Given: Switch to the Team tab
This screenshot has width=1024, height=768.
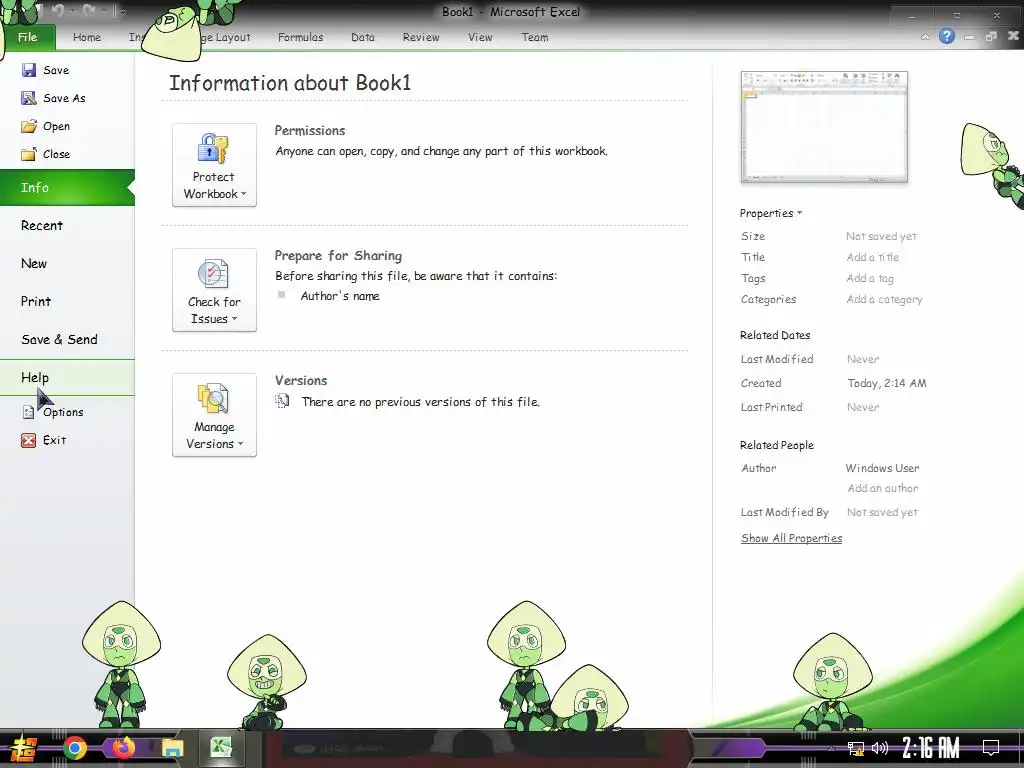Looking at the screenshot, I should [x=535, y=37].
